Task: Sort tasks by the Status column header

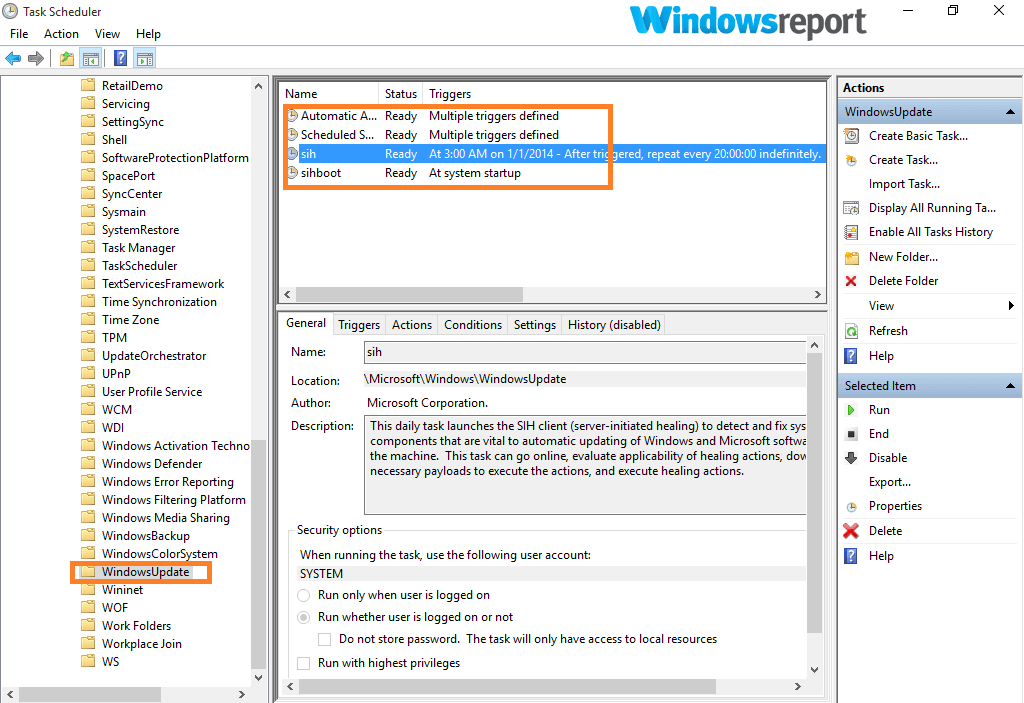Action: 400,94
